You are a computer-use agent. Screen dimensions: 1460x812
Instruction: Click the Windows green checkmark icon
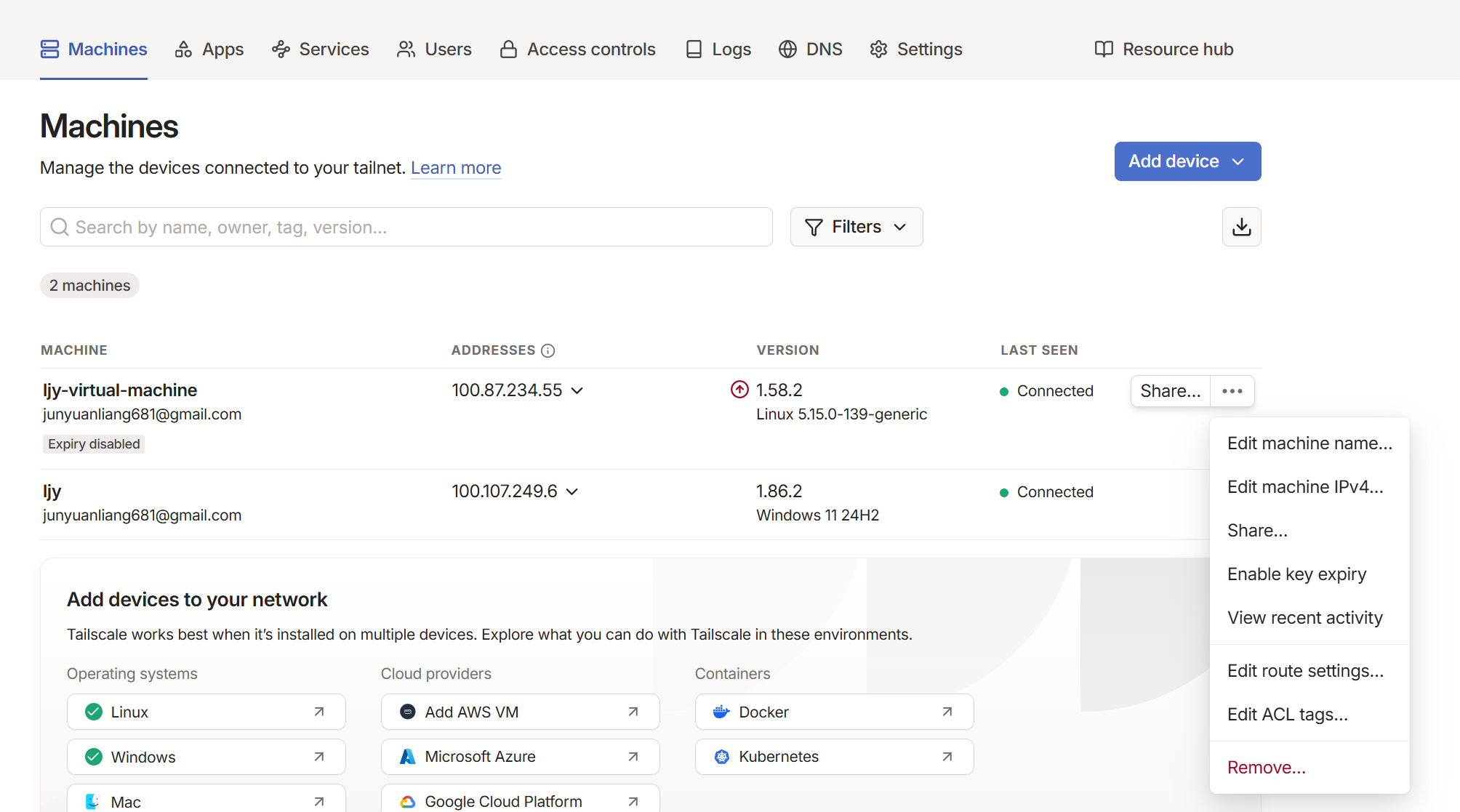click(94, 757)
